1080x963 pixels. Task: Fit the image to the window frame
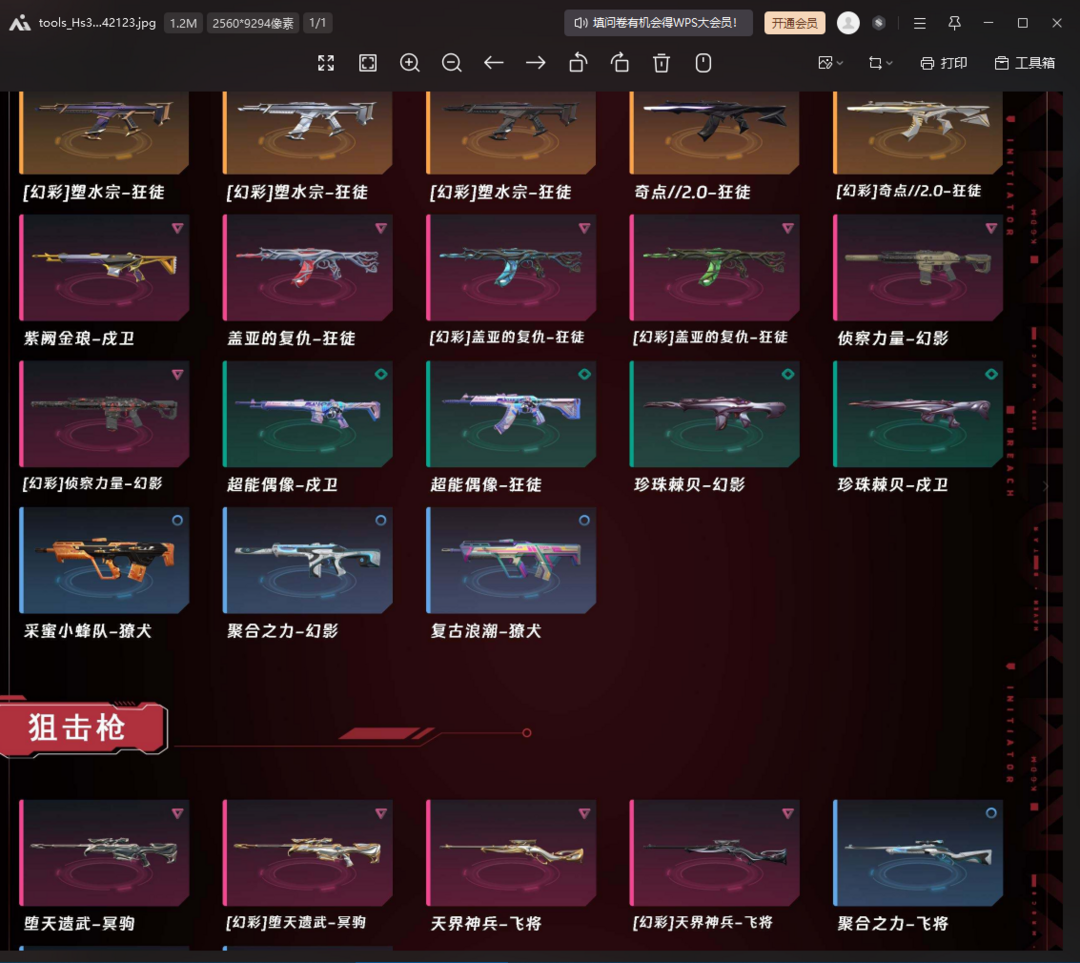click(x=368, y=63)
